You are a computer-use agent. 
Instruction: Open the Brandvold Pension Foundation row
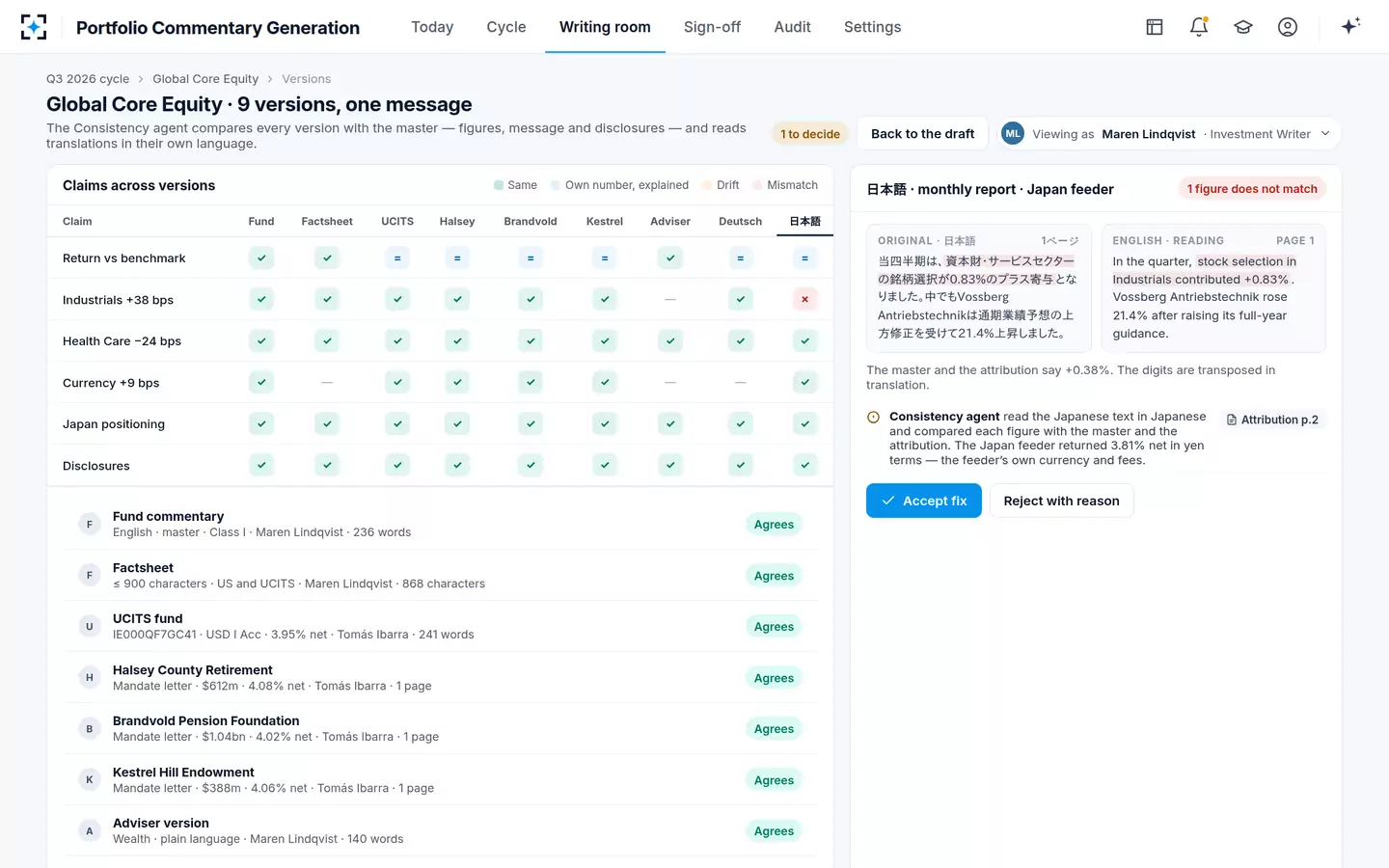tap(441, 729)
